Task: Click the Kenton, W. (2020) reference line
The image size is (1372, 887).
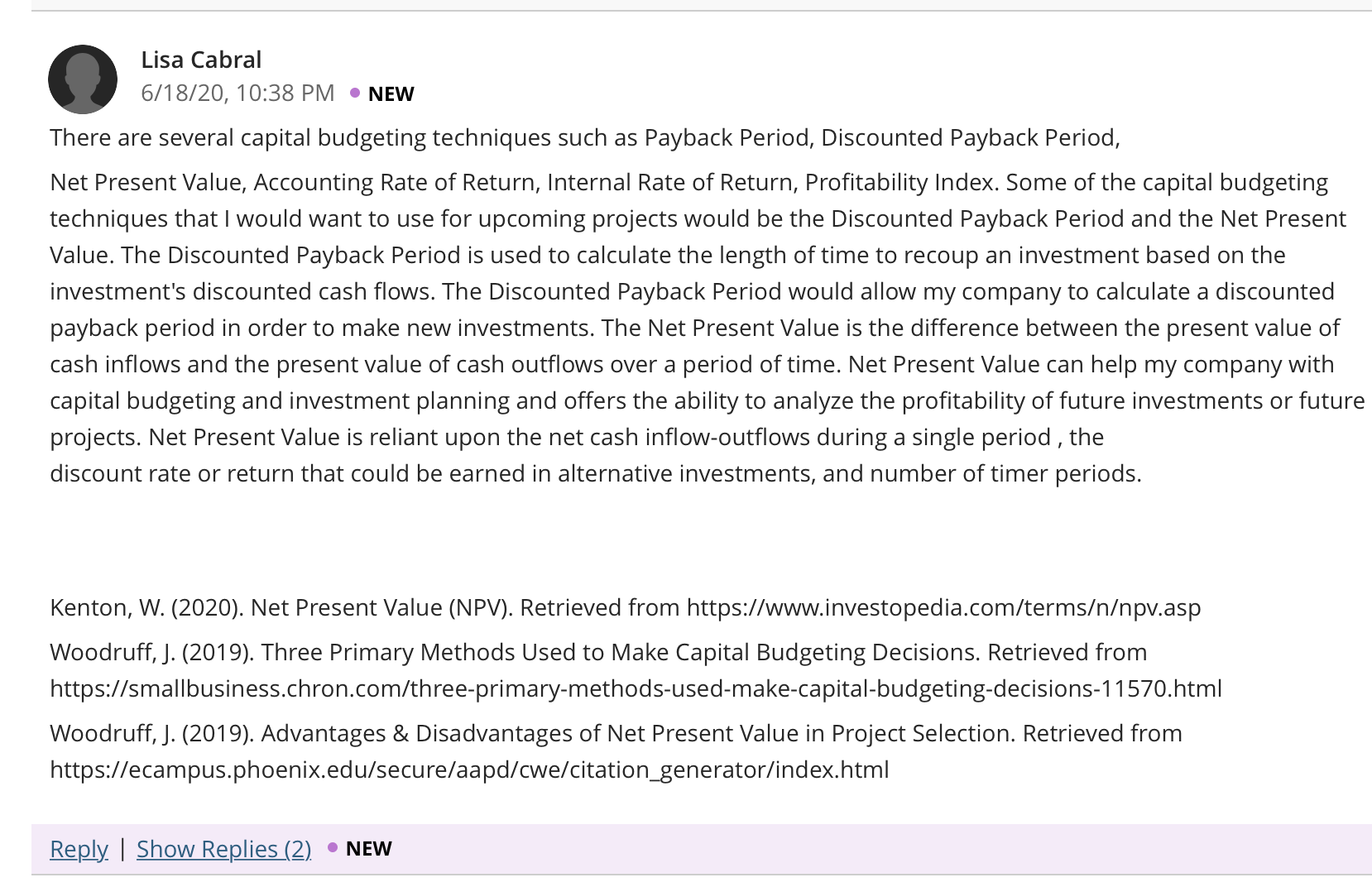Action: click(625, 607)
